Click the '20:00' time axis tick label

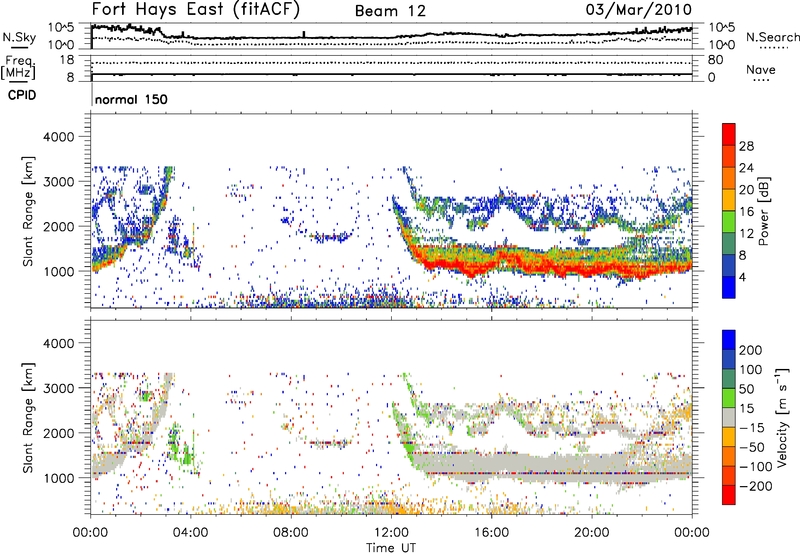pyautogui.click(x=591, y=533)
